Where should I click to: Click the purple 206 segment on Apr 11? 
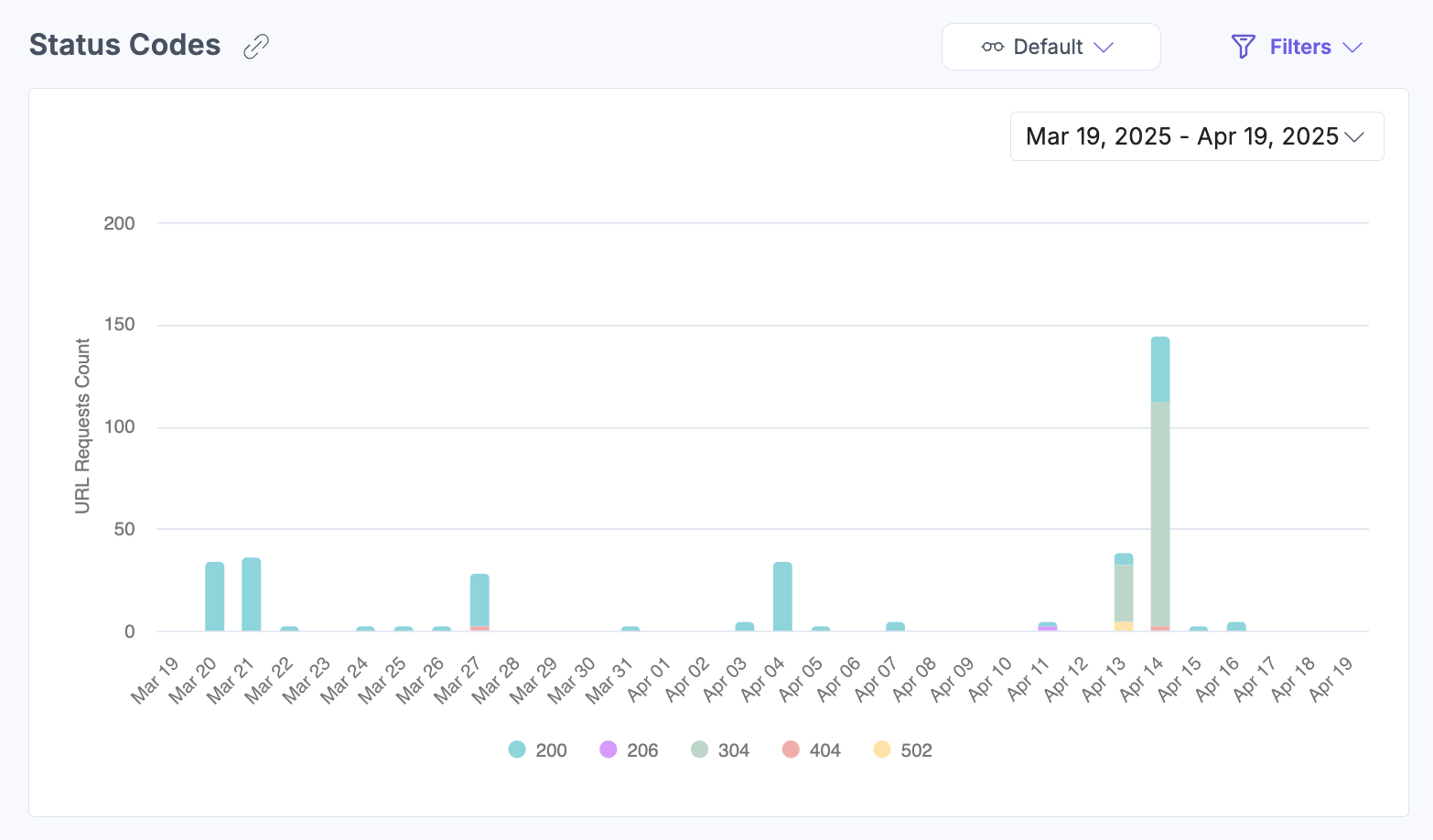click(1048, 628)
